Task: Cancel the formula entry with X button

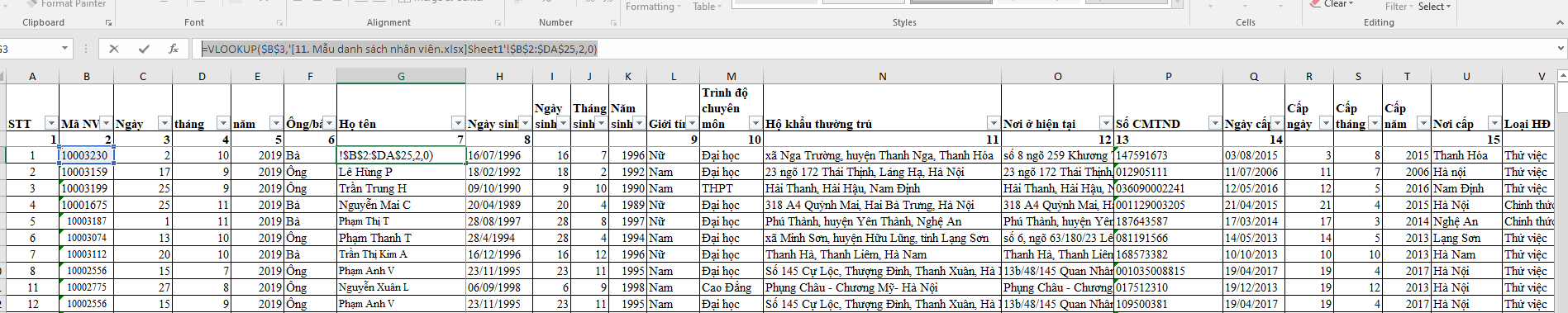Action: [114, 49]
